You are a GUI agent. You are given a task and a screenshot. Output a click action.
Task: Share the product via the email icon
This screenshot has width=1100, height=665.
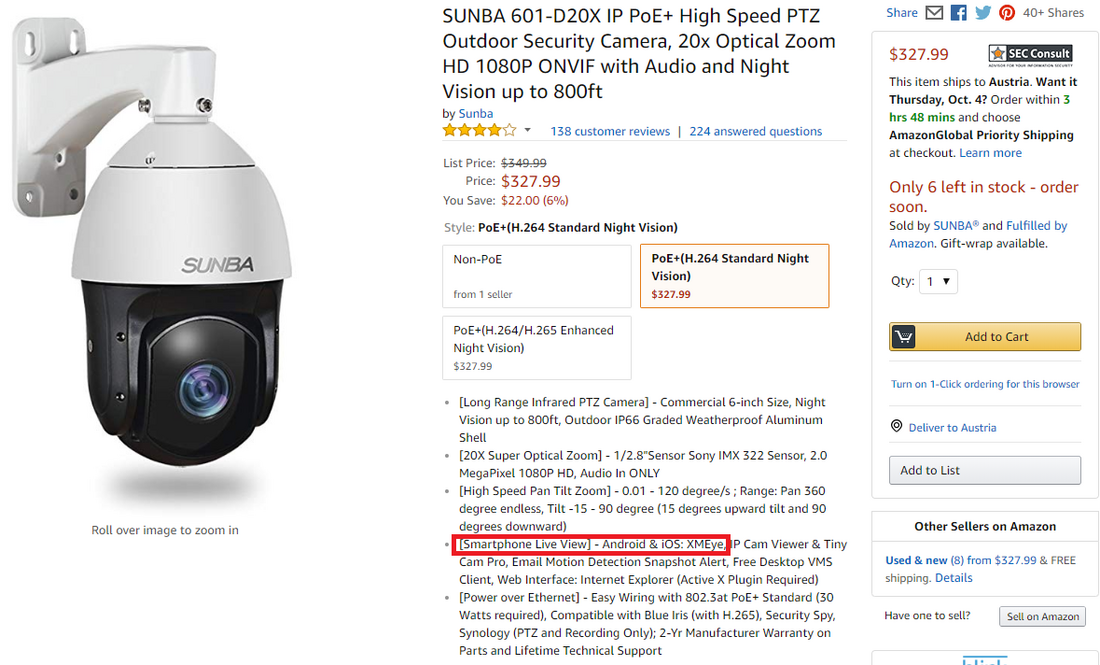[934, 13]
